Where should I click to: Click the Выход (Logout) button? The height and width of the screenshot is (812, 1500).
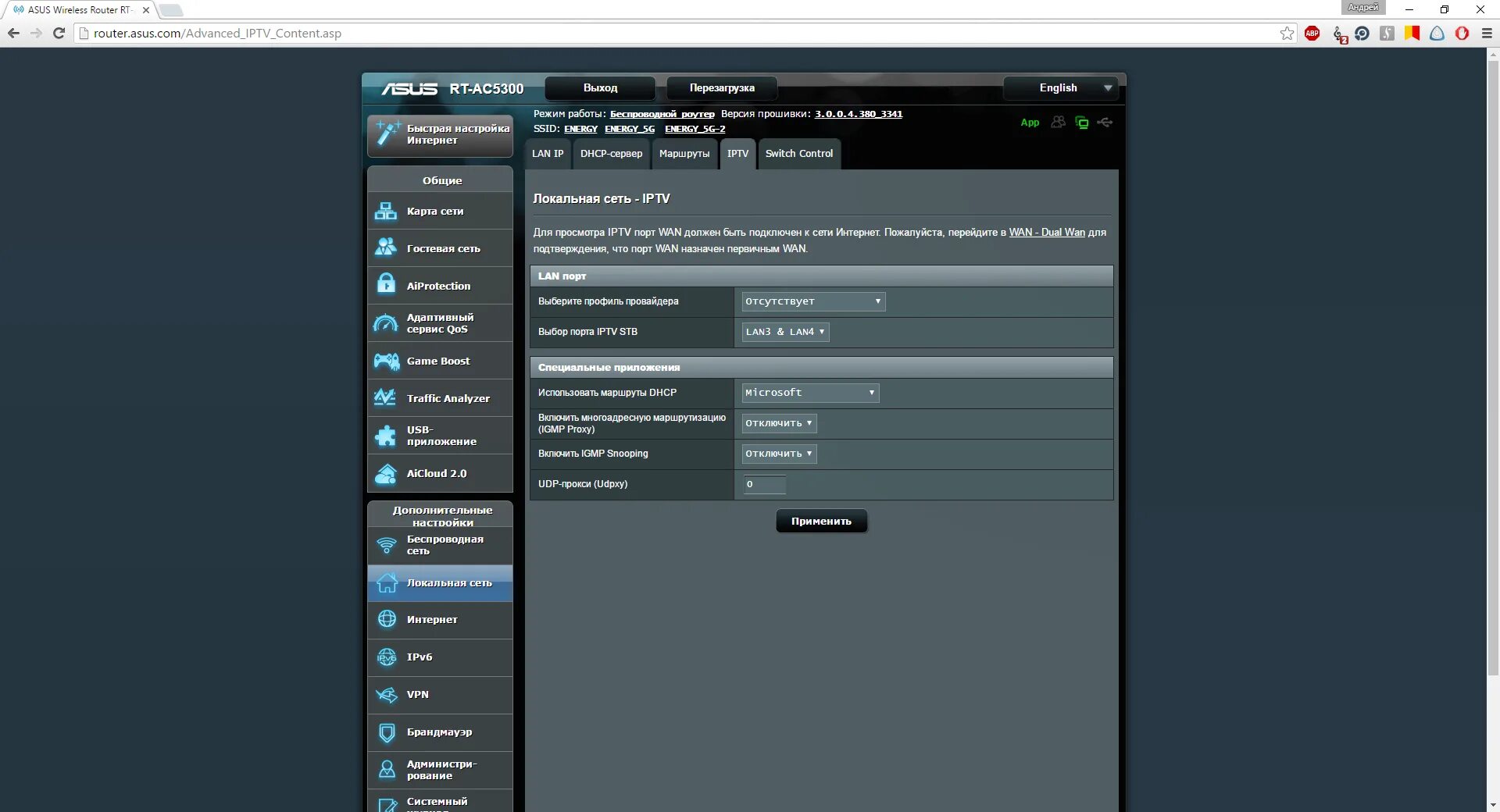pyautogui.click(x=600, y=88)
